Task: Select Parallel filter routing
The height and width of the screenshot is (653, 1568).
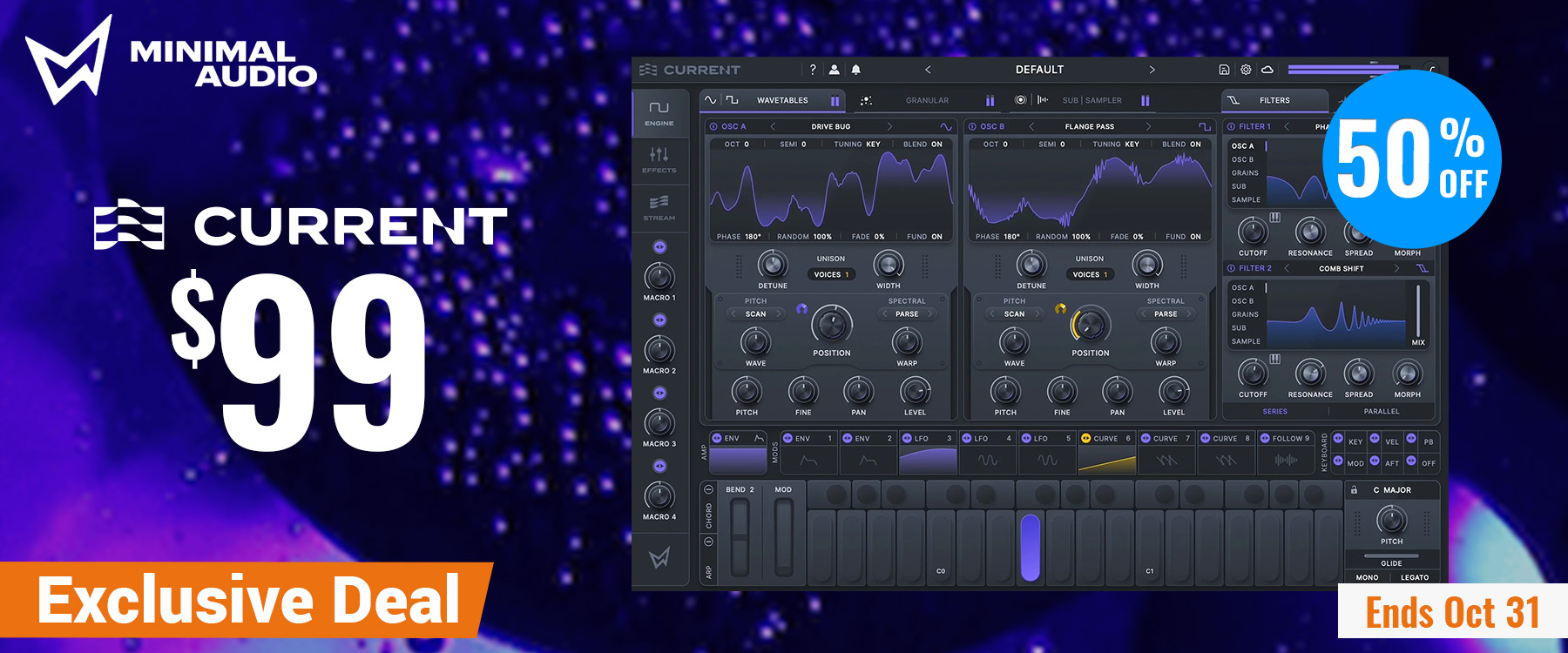Action: (x=1382, y=411)
